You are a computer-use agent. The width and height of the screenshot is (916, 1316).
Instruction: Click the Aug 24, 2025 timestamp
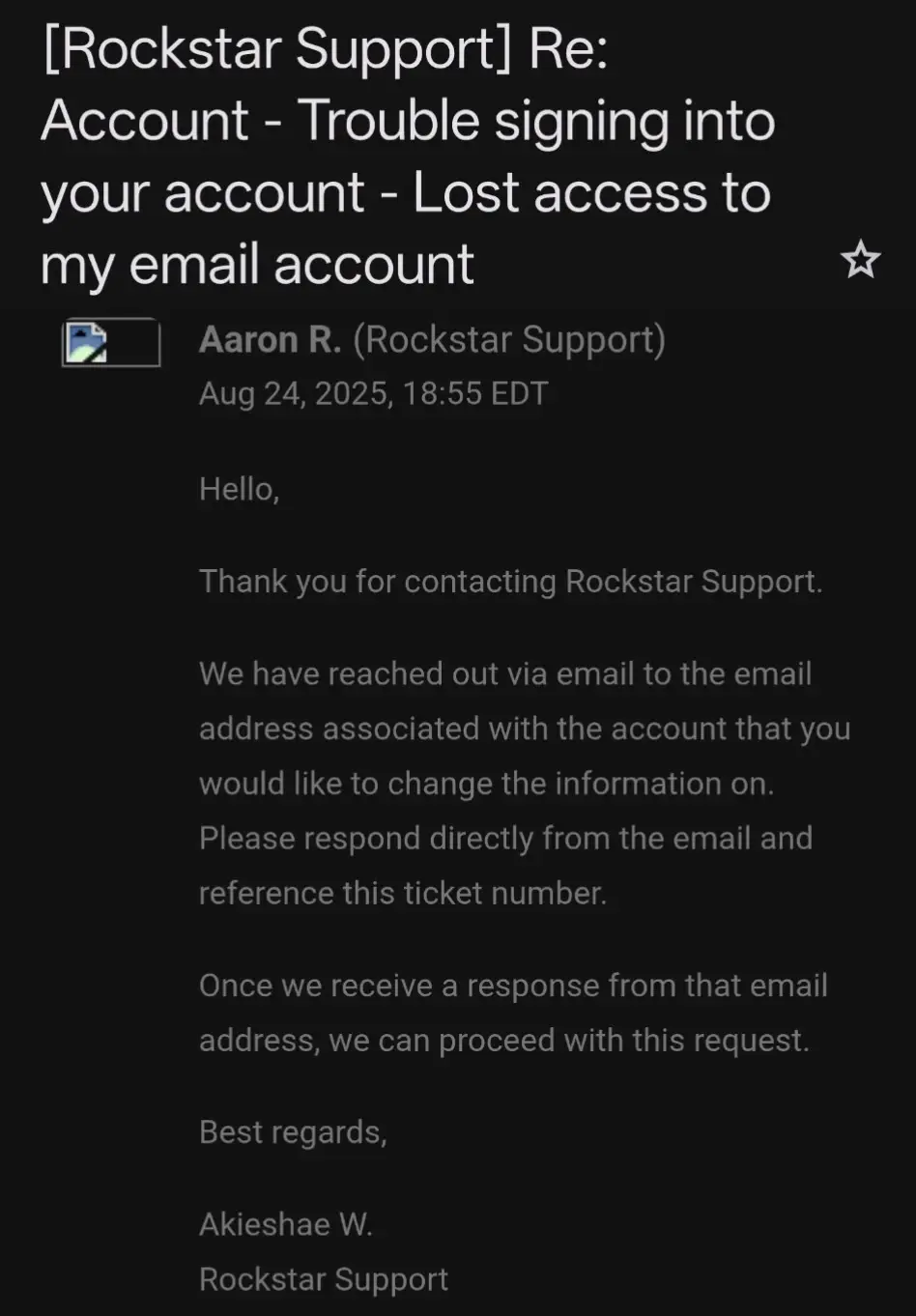pyautogui.click(x=373, y=394)
